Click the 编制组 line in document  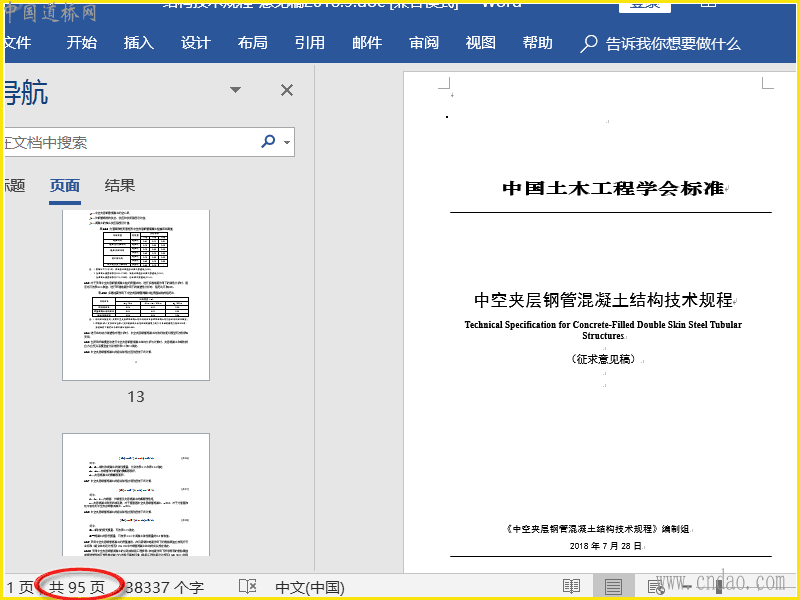(x=598, y=529)
